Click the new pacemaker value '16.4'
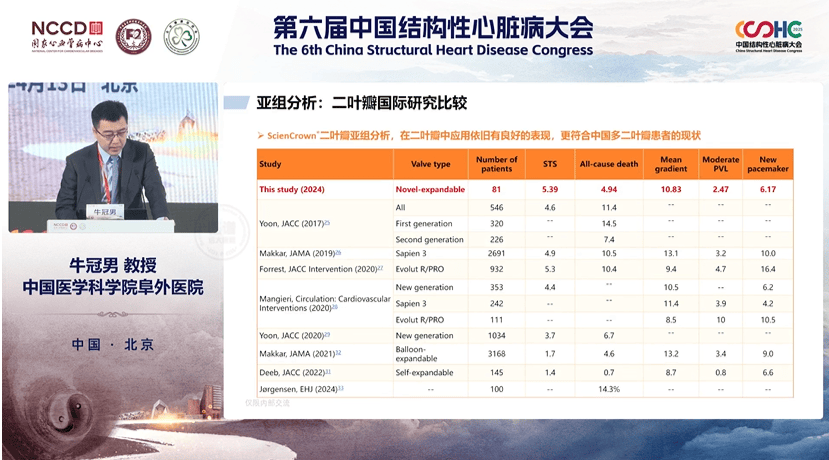 coord(768,269)
